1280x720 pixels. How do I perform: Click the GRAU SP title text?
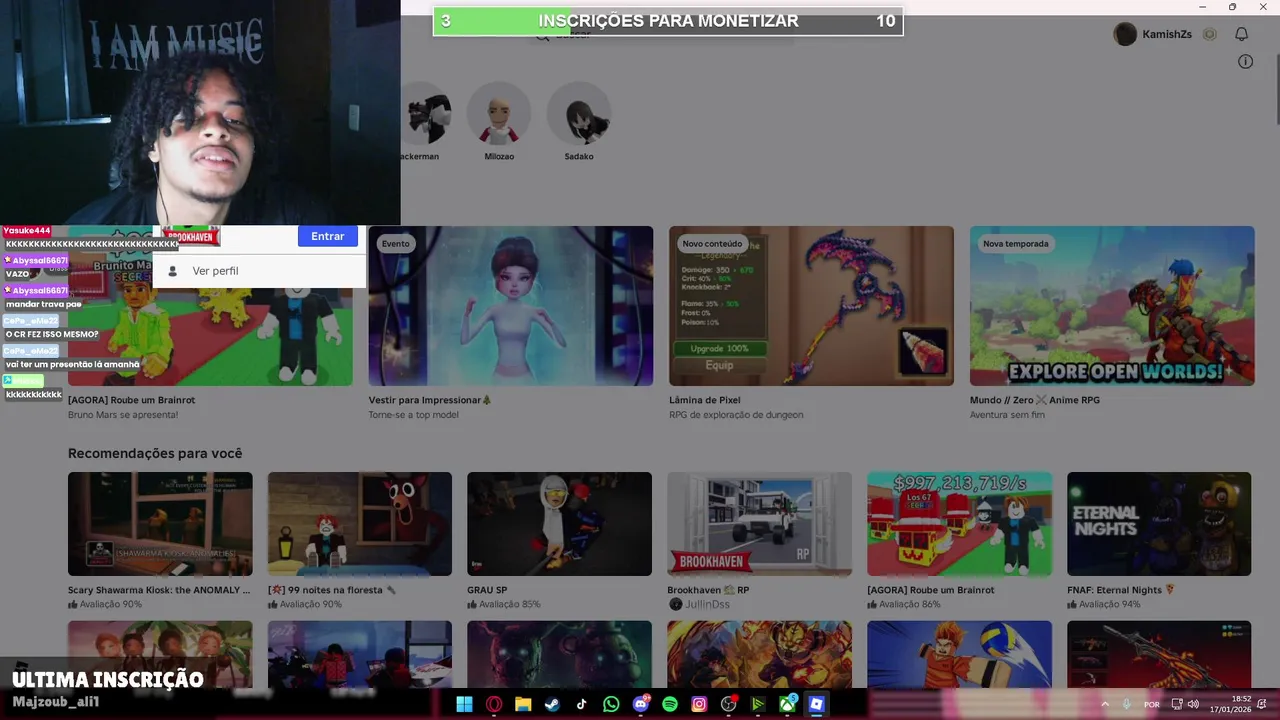pos(487,590)
